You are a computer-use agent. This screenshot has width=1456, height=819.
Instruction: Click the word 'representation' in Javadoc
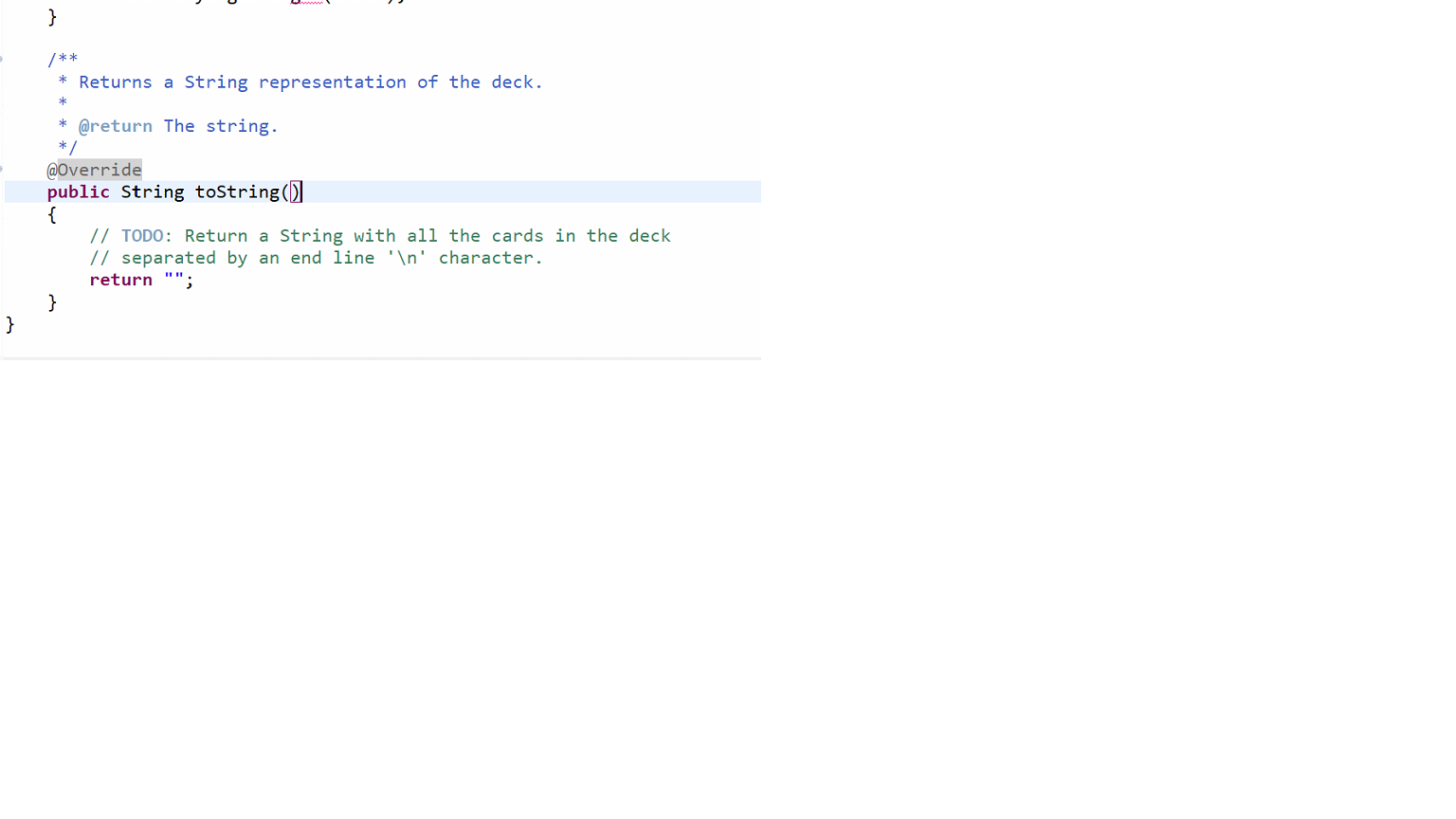333,82
